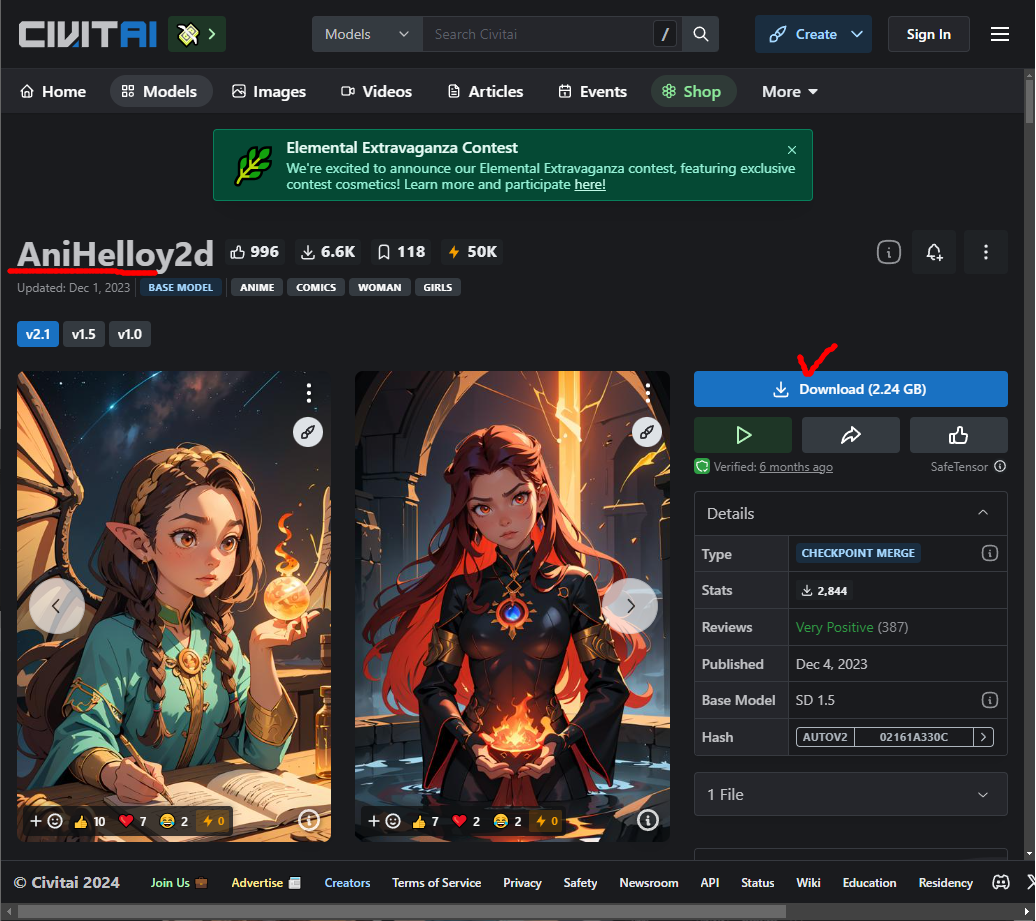Click the ANIME tag
Screen dimensions: 1036x921
point(257,287)
